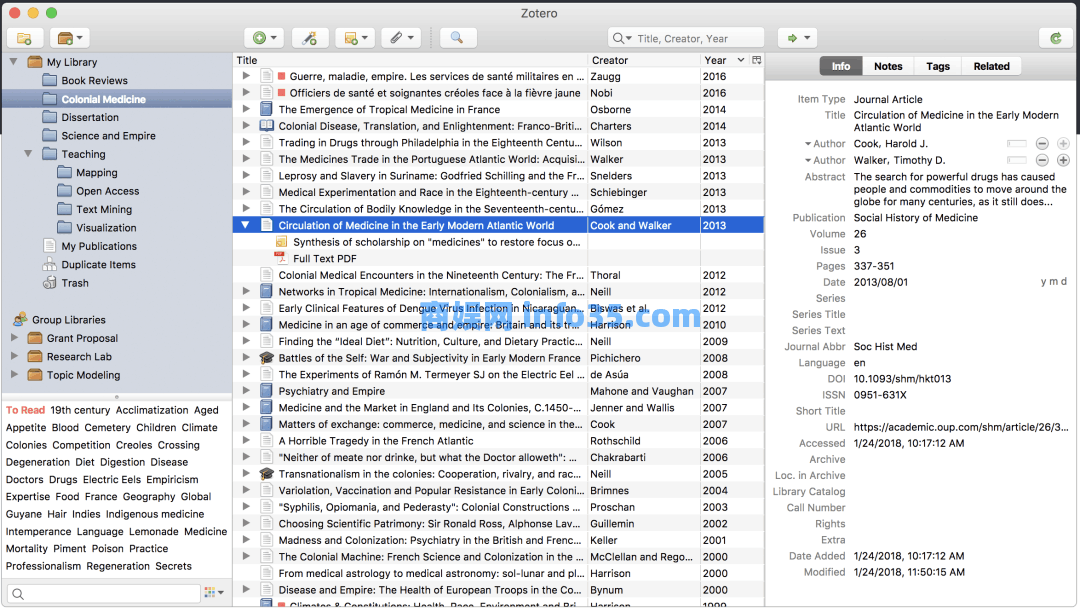The image size is (1080, 612).
Task: Click the book icon for Psychiatry and Empire
Action: pos(266,391)
